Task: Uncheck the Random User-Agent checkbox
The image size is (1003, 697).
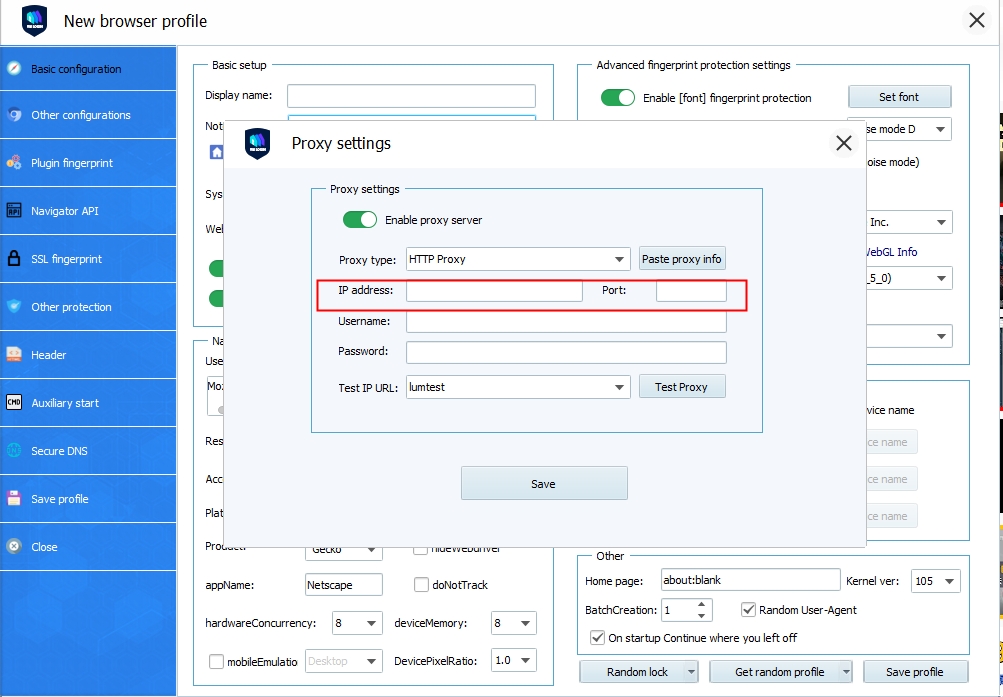Action: [748, 610]
